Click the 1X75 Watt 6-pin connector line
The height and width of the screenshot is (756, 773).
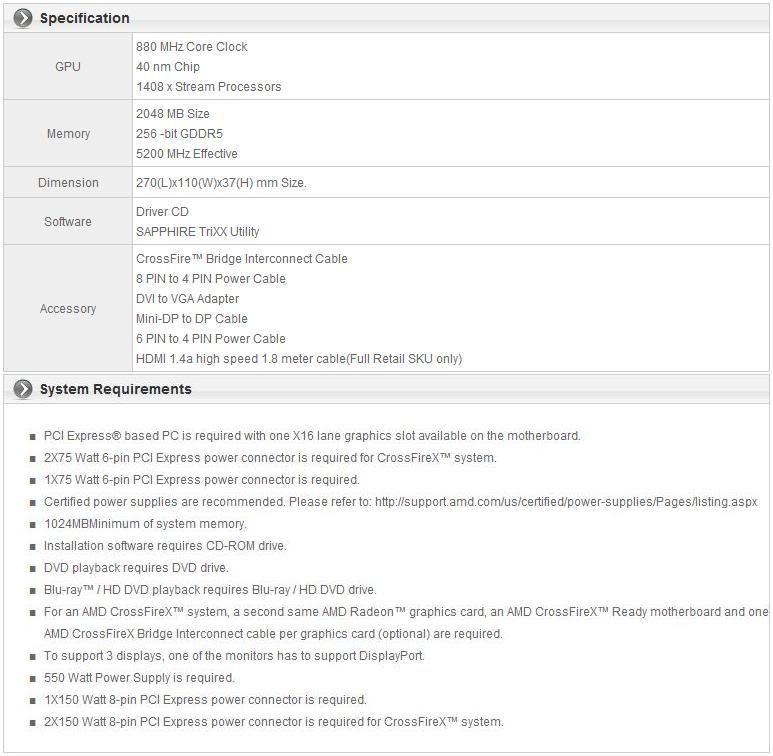tap(202, 480)
